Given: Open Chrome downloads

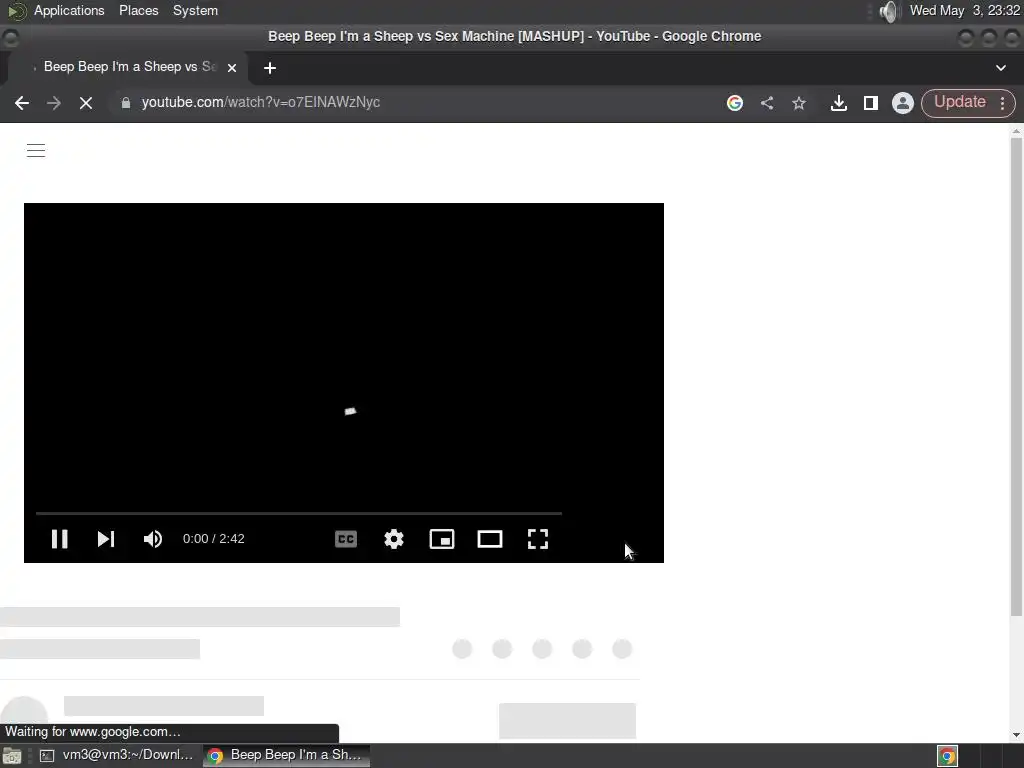Looking at the screenshot, I should [x=839, y=103].
